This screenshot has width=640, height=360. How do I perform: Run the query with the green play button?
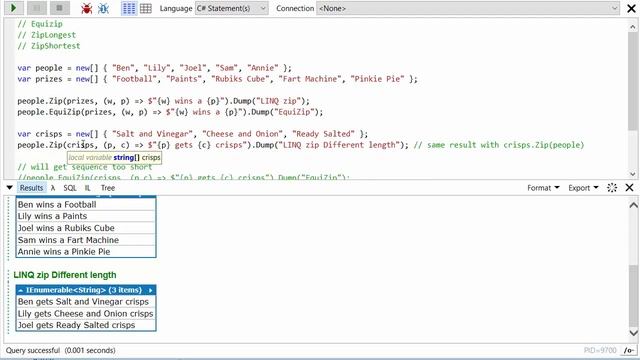(14, 8)
